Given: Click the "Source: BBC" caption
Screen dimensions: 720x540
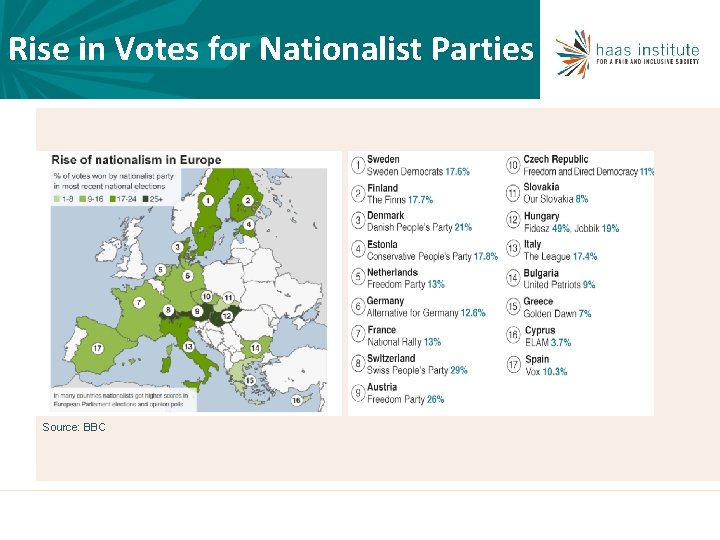Looking at the screenshot, I should pyautogui.click(x=74, y=427).
